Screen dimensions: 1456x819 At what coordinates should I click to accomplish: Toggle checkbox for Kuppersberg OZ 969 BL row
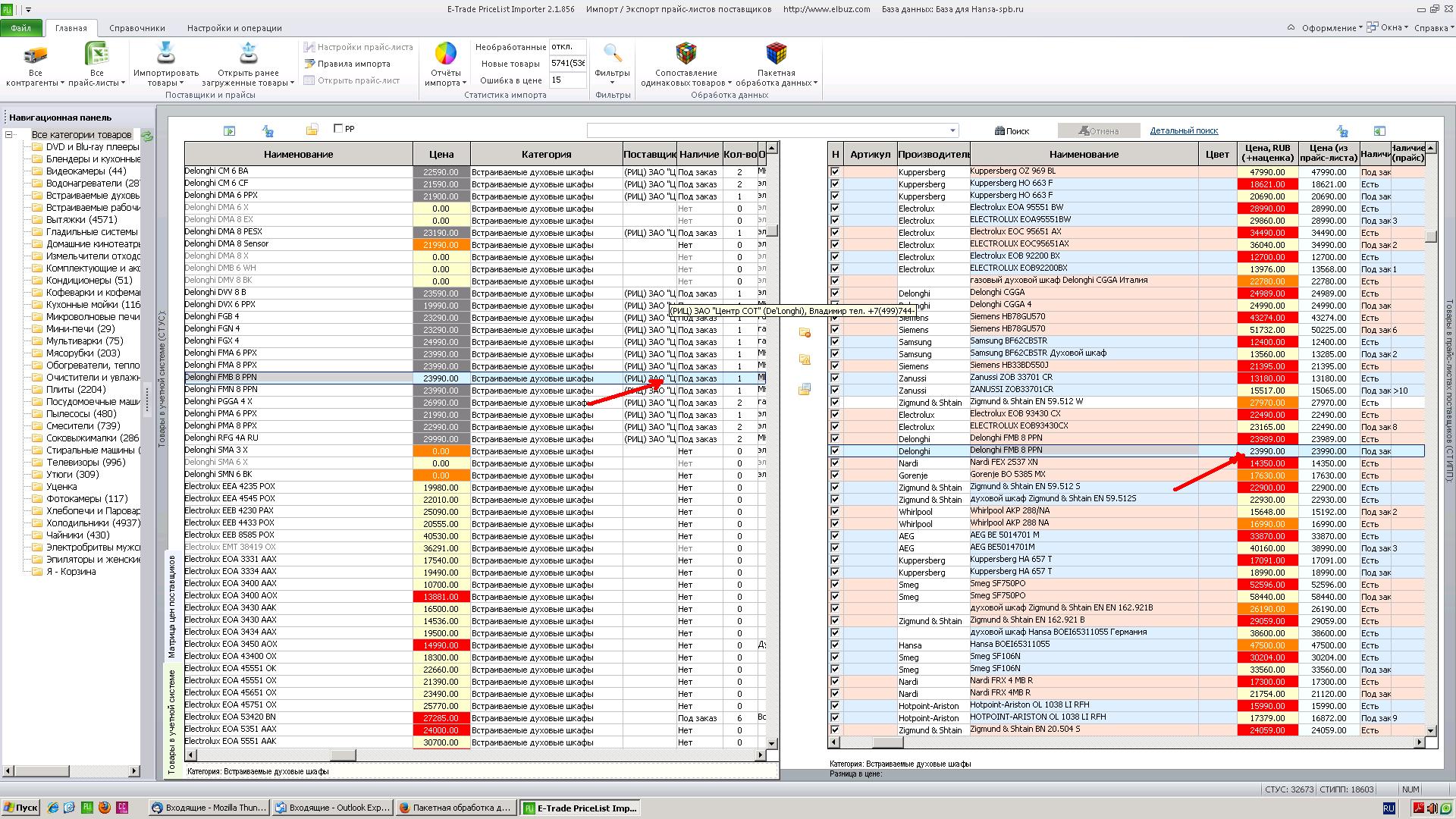tap(835, 172)
